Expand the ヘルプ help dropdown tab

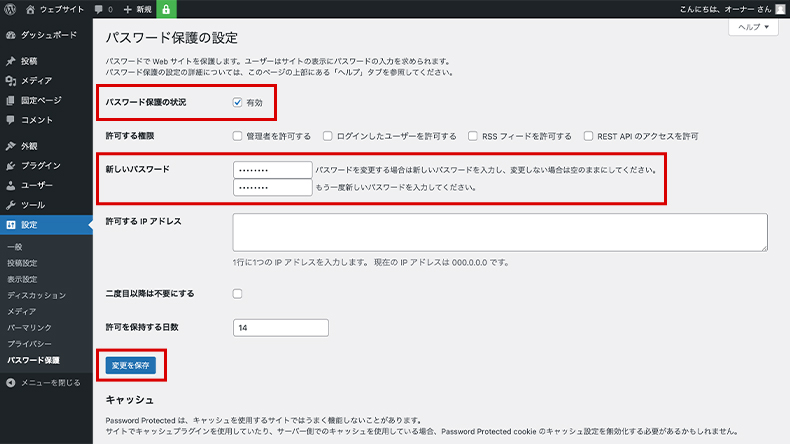753,27
